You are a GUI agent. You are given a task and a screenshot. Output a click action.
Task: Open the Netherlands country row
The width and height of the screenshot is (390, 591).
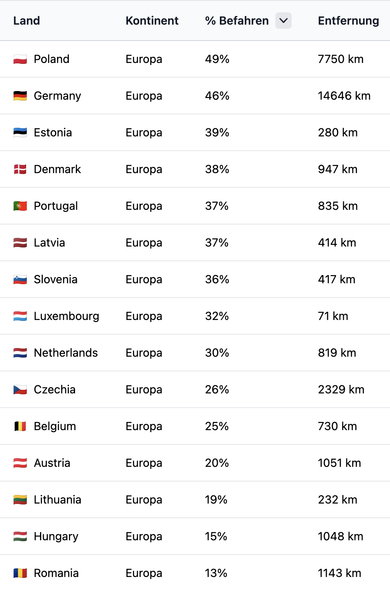point(195,353)
